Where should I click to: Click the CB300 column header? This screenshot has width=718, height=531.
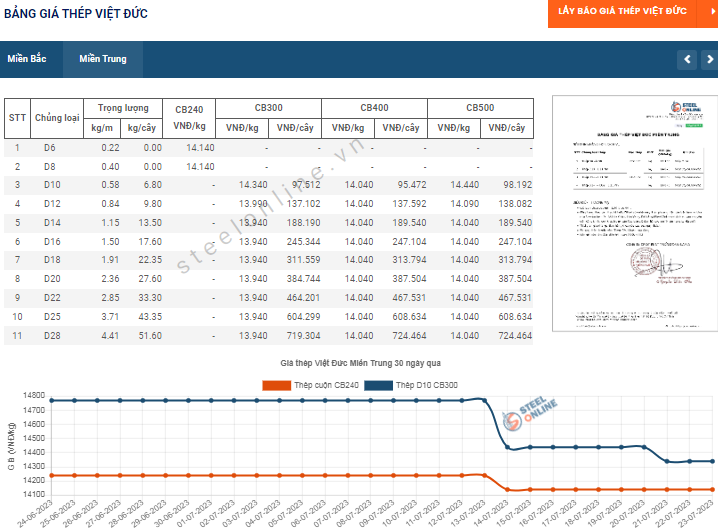click(x=268, y=108)
